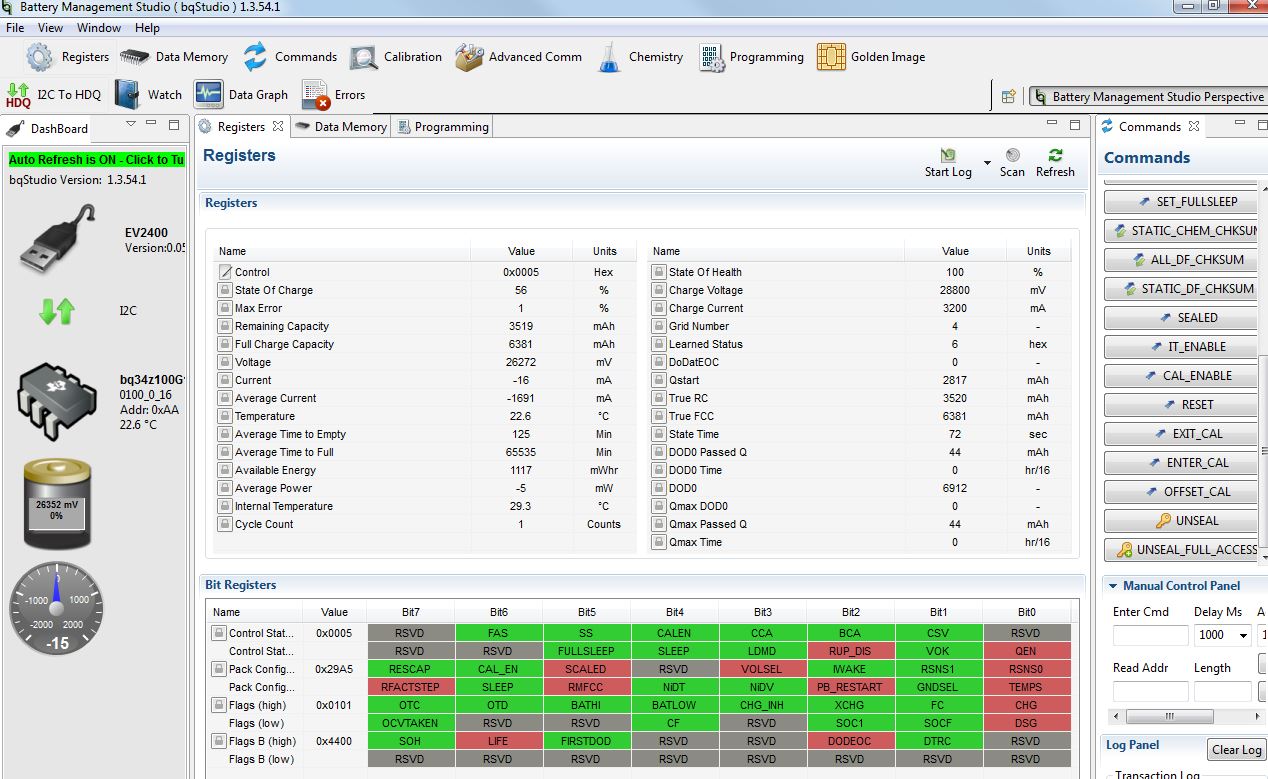This screenshot has width=1268, height=779.
Task: Open the Commands toolbar icon
Action: click(x=255, y=57)
